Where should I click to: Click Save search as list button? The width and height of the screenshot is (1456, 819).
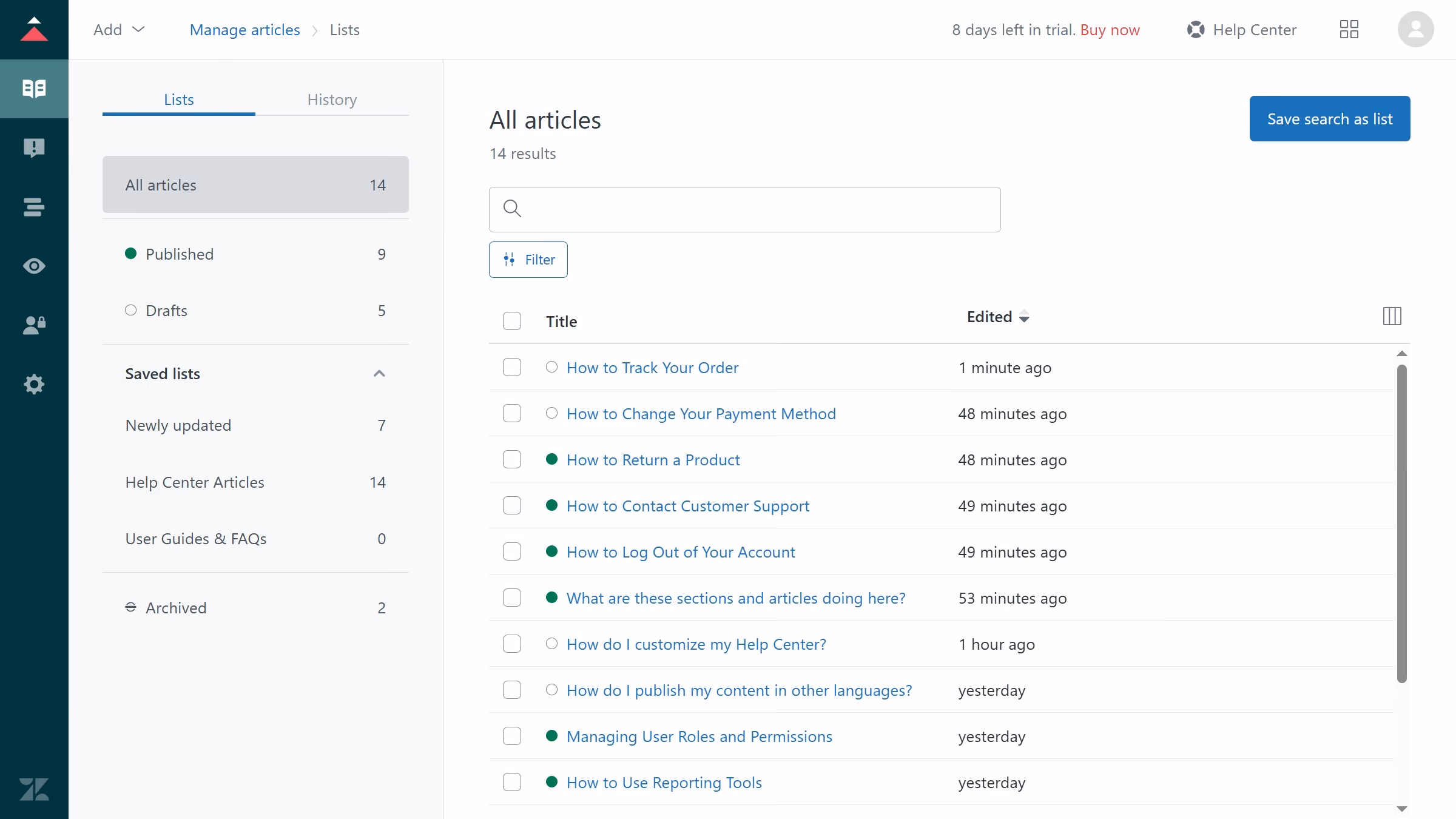(x=1330, y=118)
